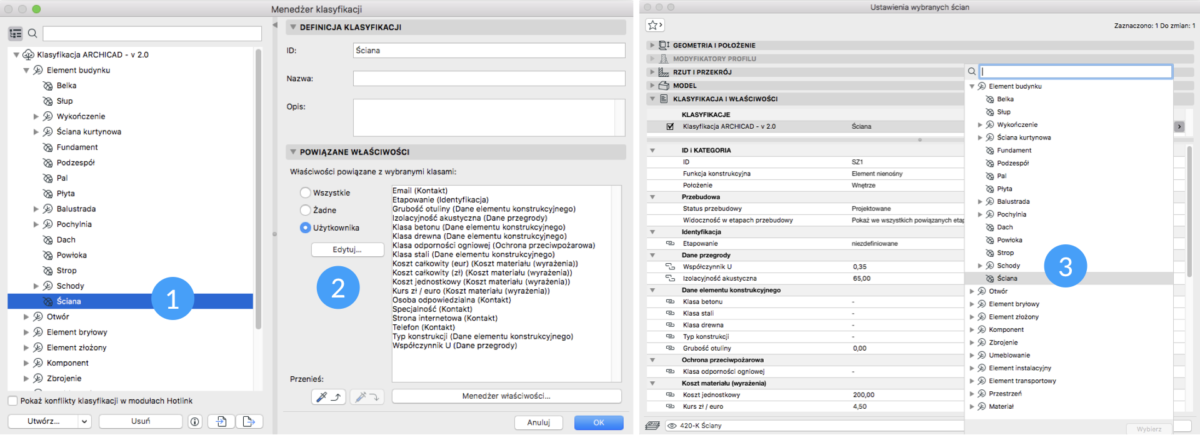Viewport: 1200px width, 435px height.
Task: Click the Strop class icon in the popup list
Action: (x=991, y=252)
